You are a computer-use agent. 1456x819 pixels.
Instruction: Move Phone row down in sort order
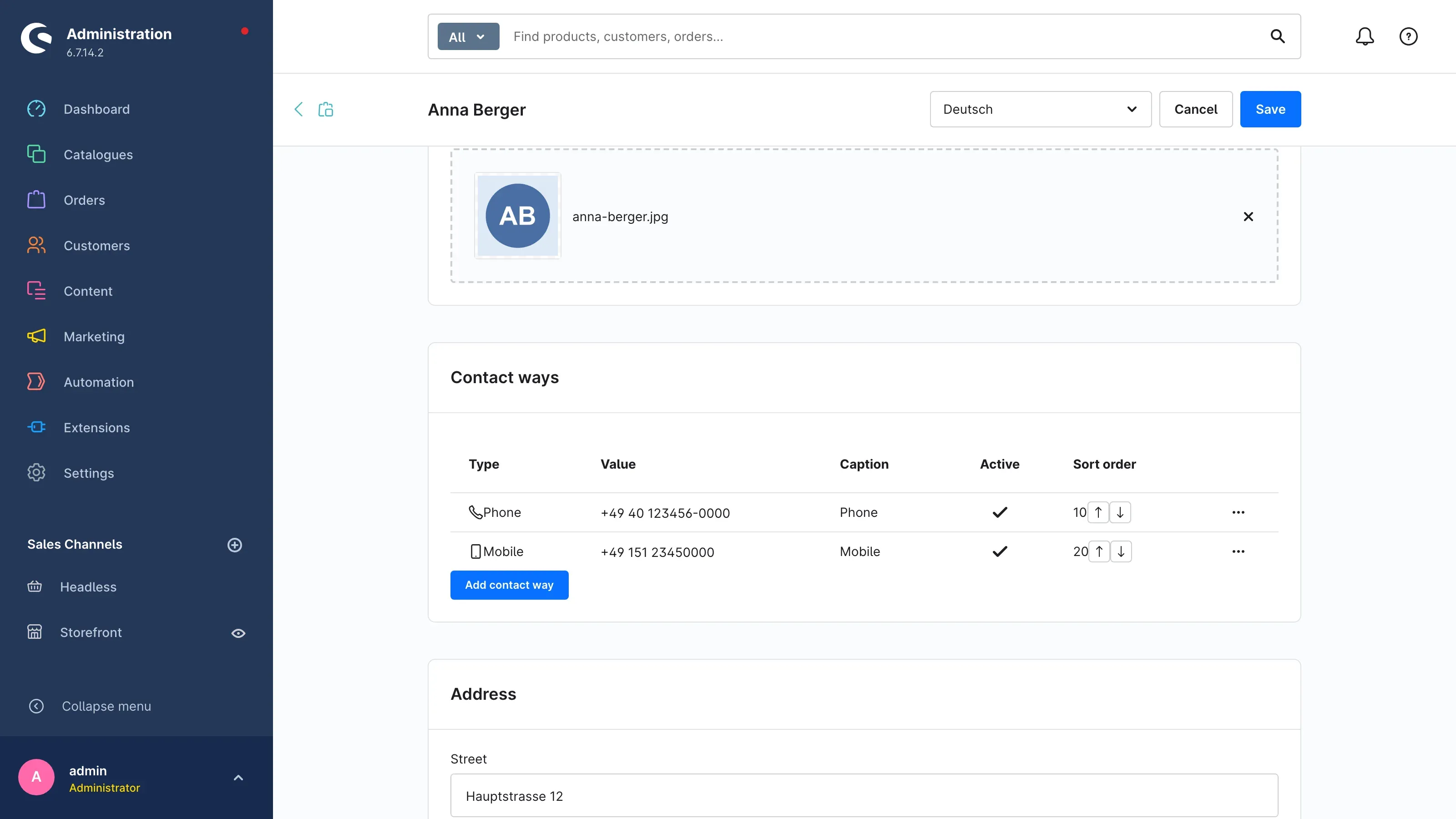pyautogui.click(x=1120, y=512)
